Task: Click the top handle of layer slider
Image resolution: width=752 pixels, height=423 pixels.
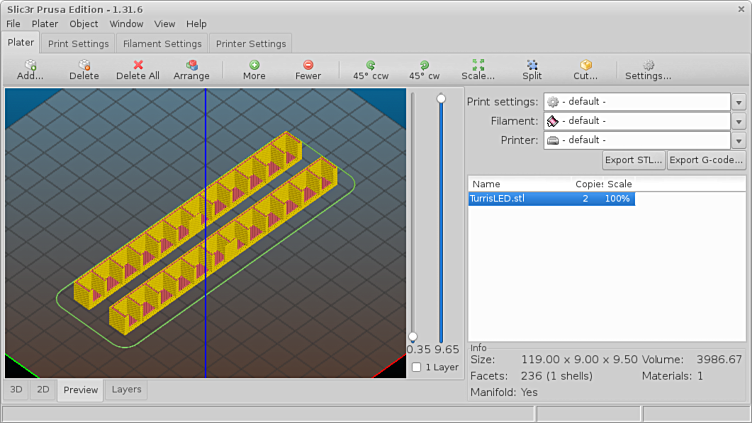Action: point(441,98)
